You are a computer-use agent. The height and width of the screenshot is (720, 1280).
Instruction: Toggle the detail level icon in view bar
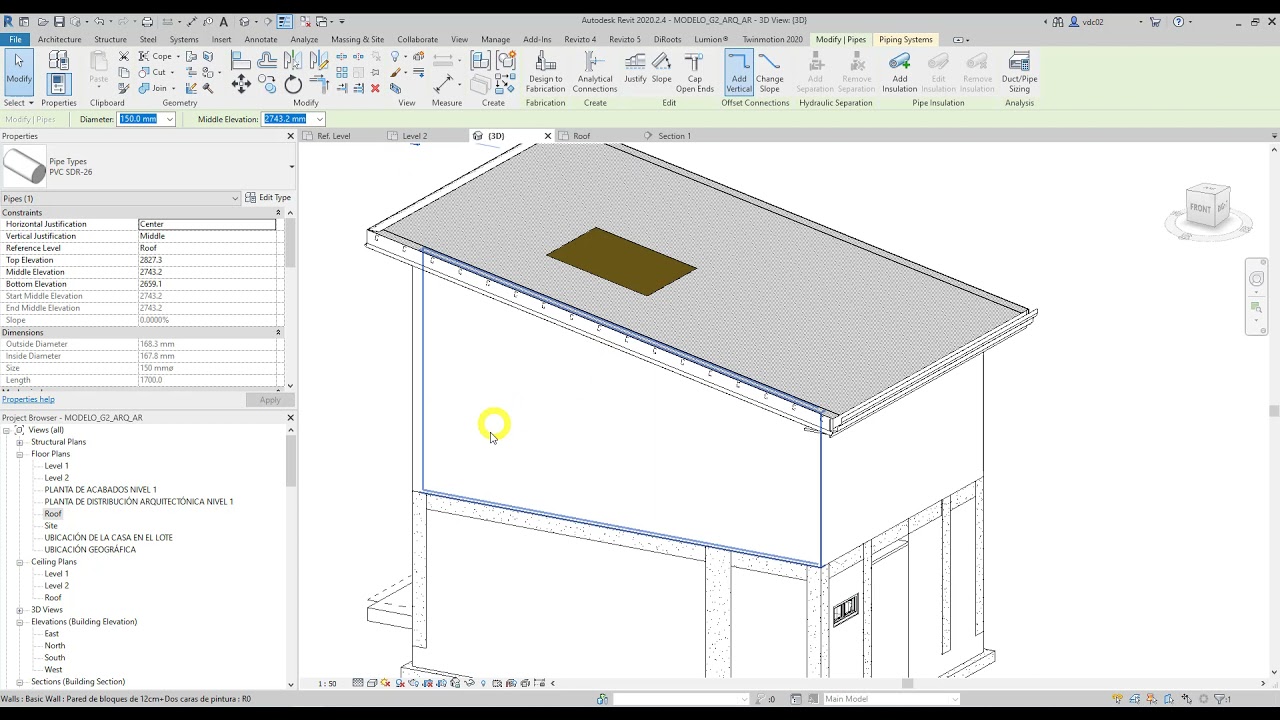358,683
